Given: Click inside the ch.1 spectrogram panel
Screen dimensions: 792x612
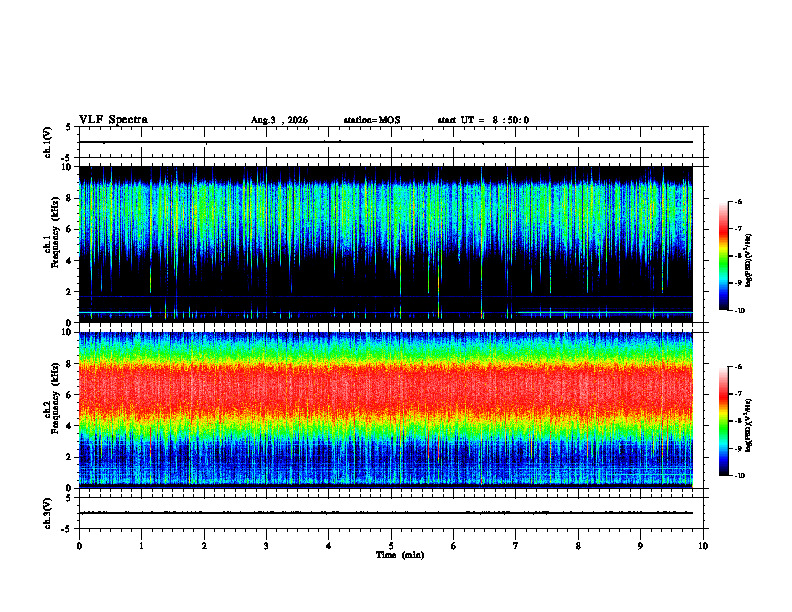Looking at the screenshot, I should [x=386, y=244].
